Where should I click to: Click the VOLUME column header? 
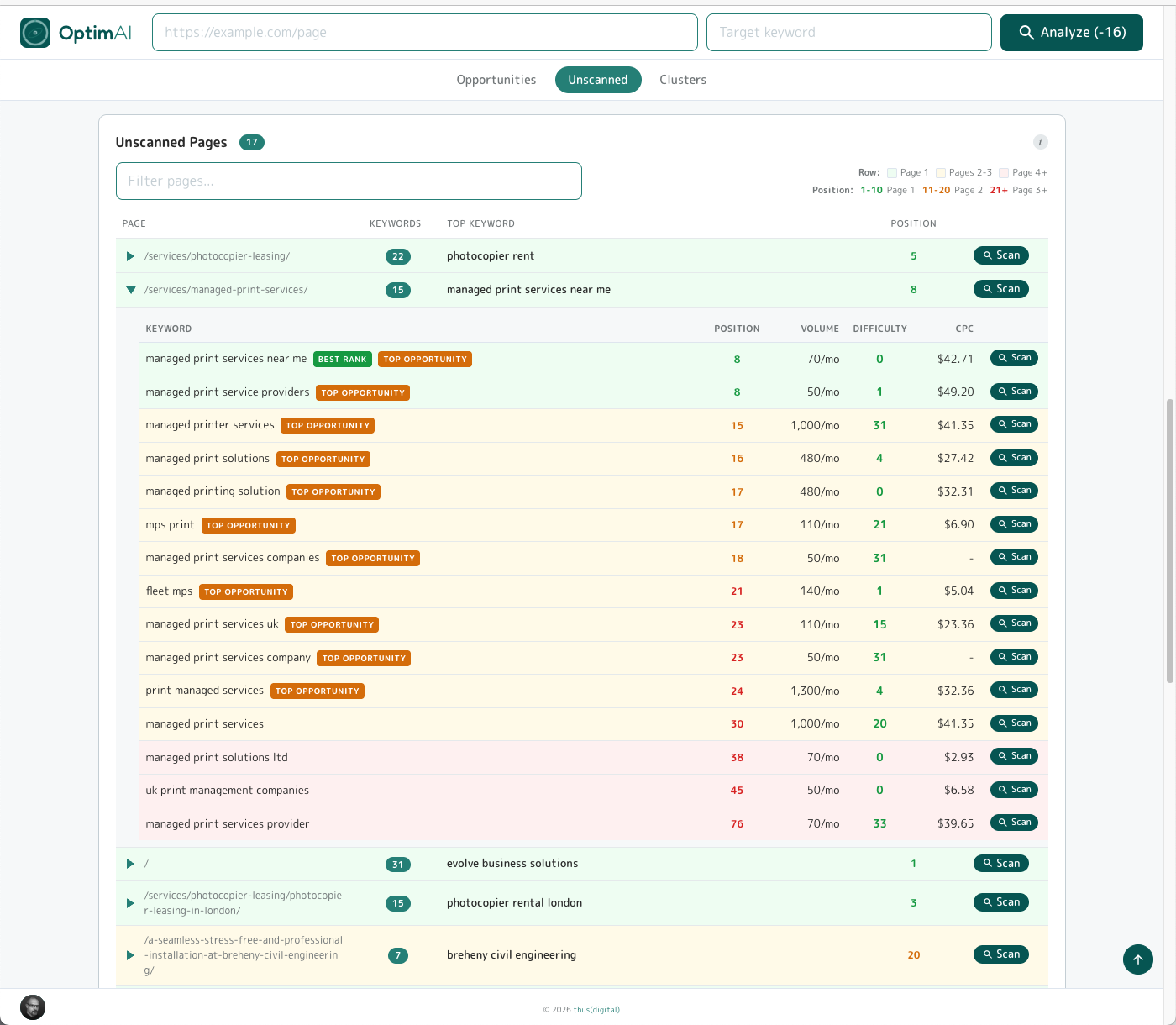(x=820, y=329)
